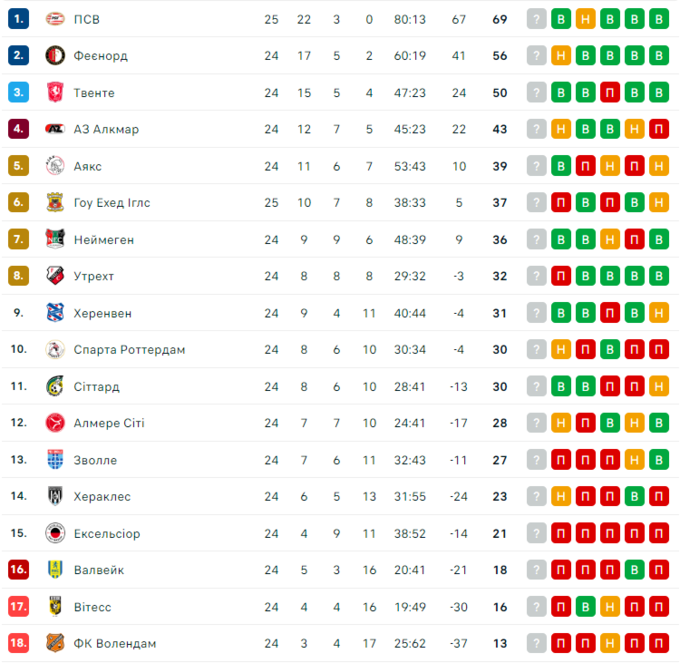
Task: Click the gray question mark for ПСВ
Action: point(537,19)
